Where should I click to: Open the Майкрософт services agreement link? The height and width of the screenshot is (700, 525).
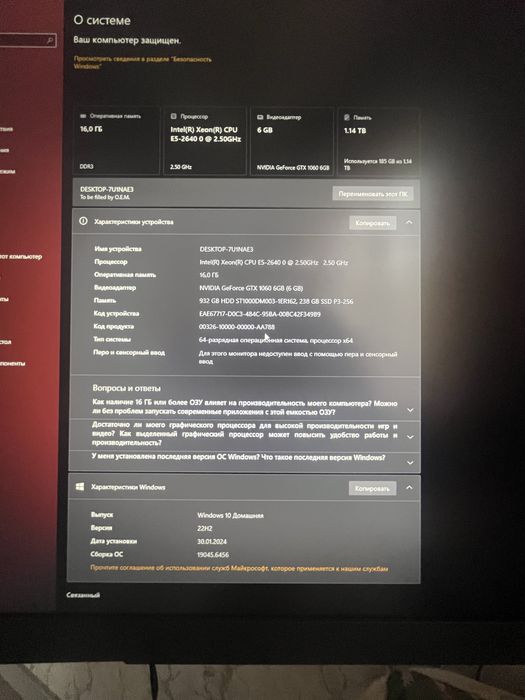click(x=239, y=568)
